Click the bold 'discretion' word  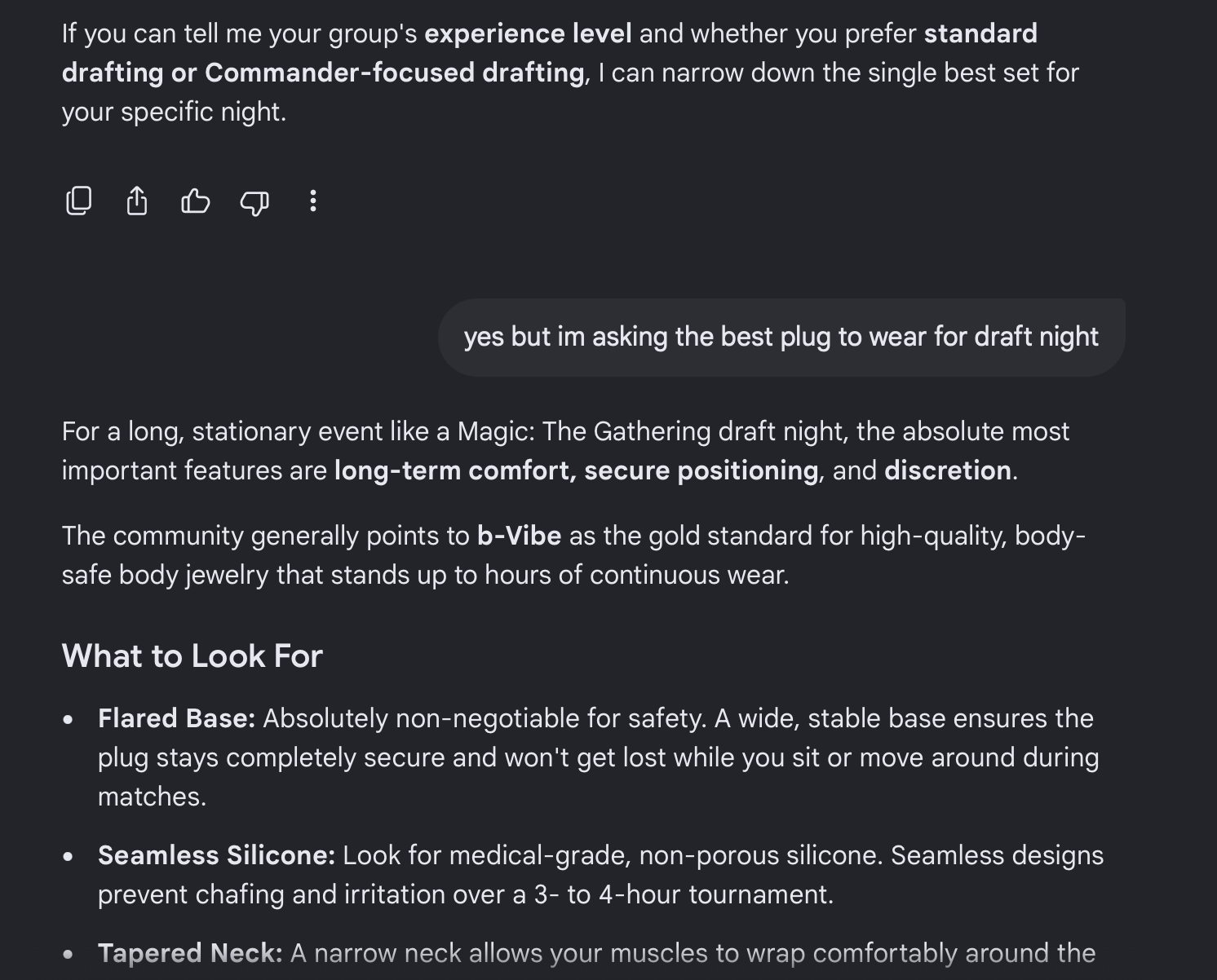[x=948, y=470]
